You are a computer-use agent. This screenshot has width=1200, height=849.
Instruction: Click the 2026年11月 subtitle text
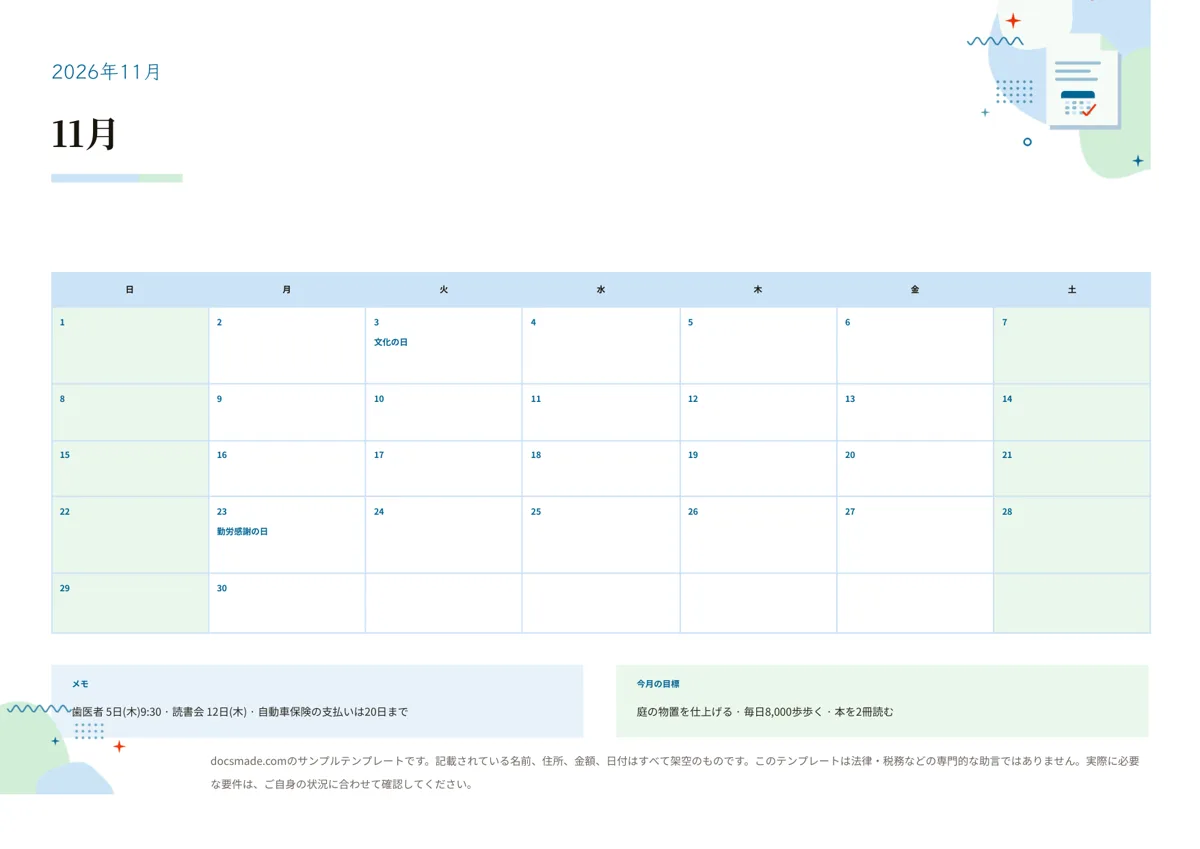106,72
